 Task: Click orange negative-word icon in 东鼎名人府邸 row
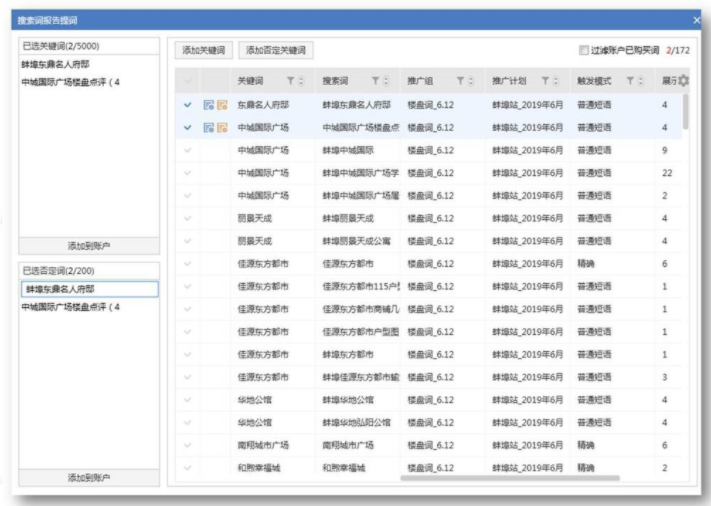[x=222, y=105]
